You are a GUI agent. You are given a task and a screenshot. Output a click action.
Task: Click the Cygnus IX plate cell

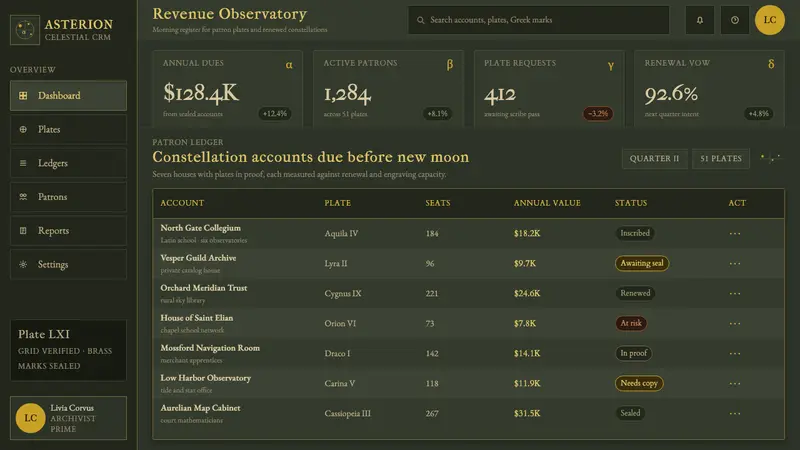tap(343, 294)
